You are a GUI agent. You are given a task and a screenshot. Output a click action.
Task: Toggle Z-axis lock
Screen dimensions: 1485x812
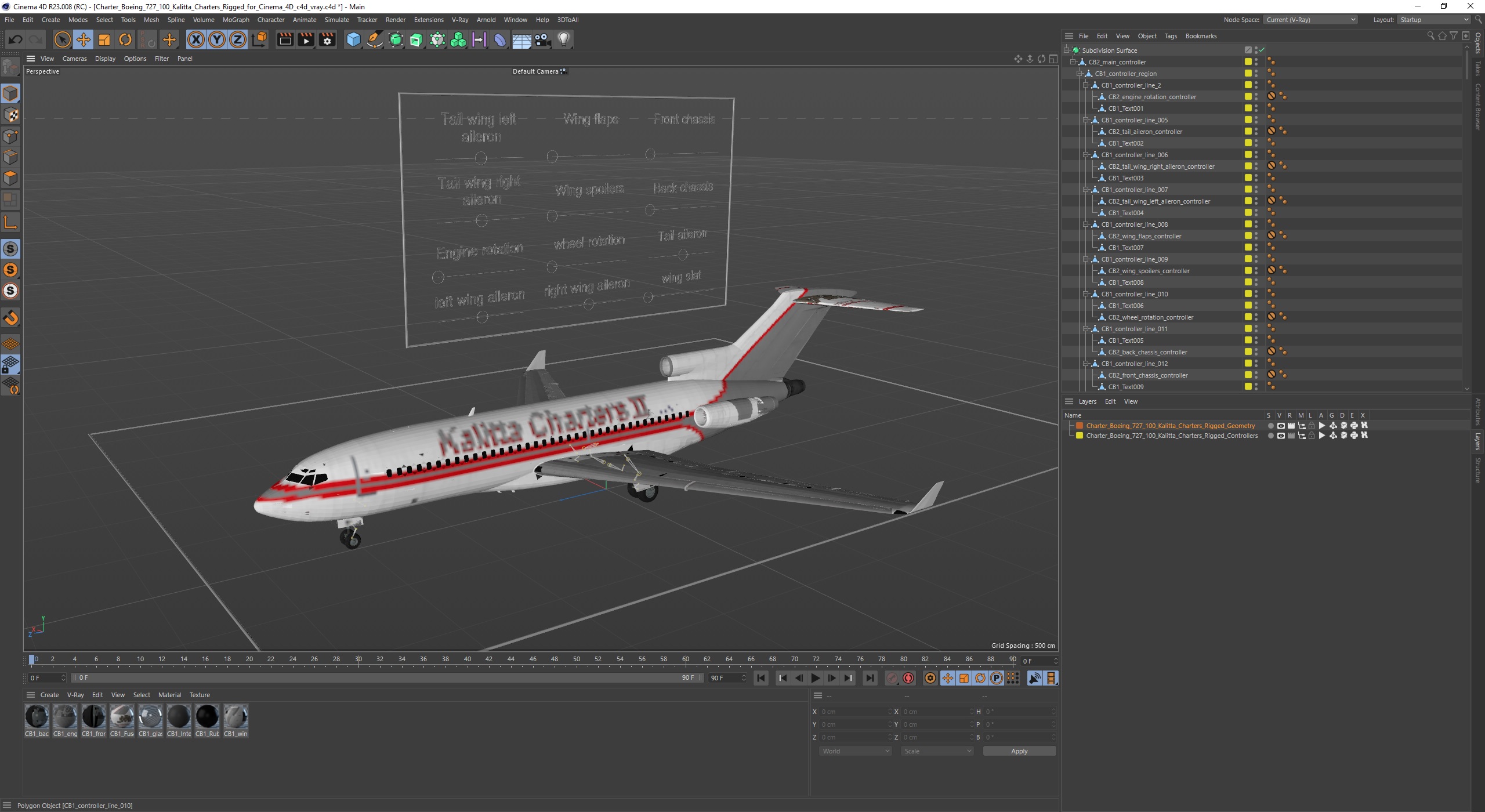coord(238,39)
